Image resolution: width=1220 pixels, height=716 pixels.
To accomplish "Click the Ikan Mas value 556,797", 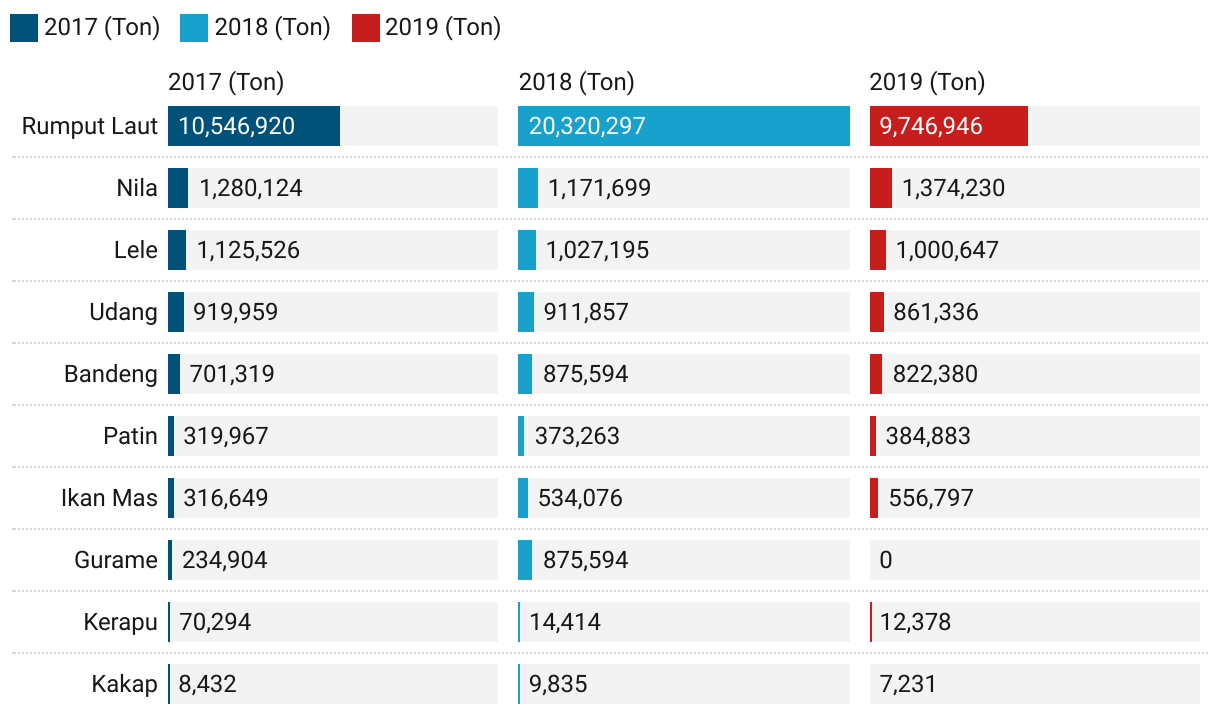I will click(x=931, y=498).
